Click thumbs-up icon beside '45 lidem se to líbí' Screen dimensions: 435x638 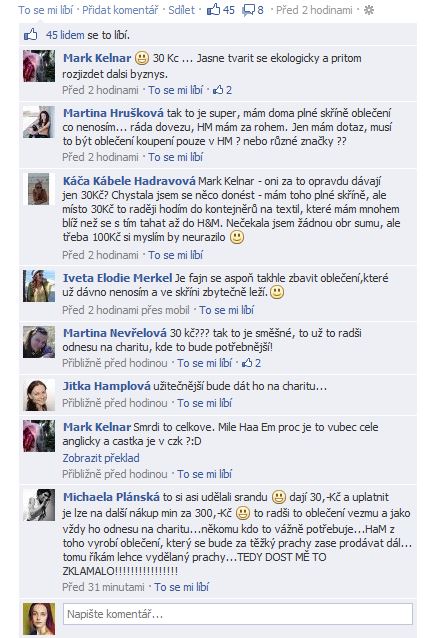click(31, 35)
